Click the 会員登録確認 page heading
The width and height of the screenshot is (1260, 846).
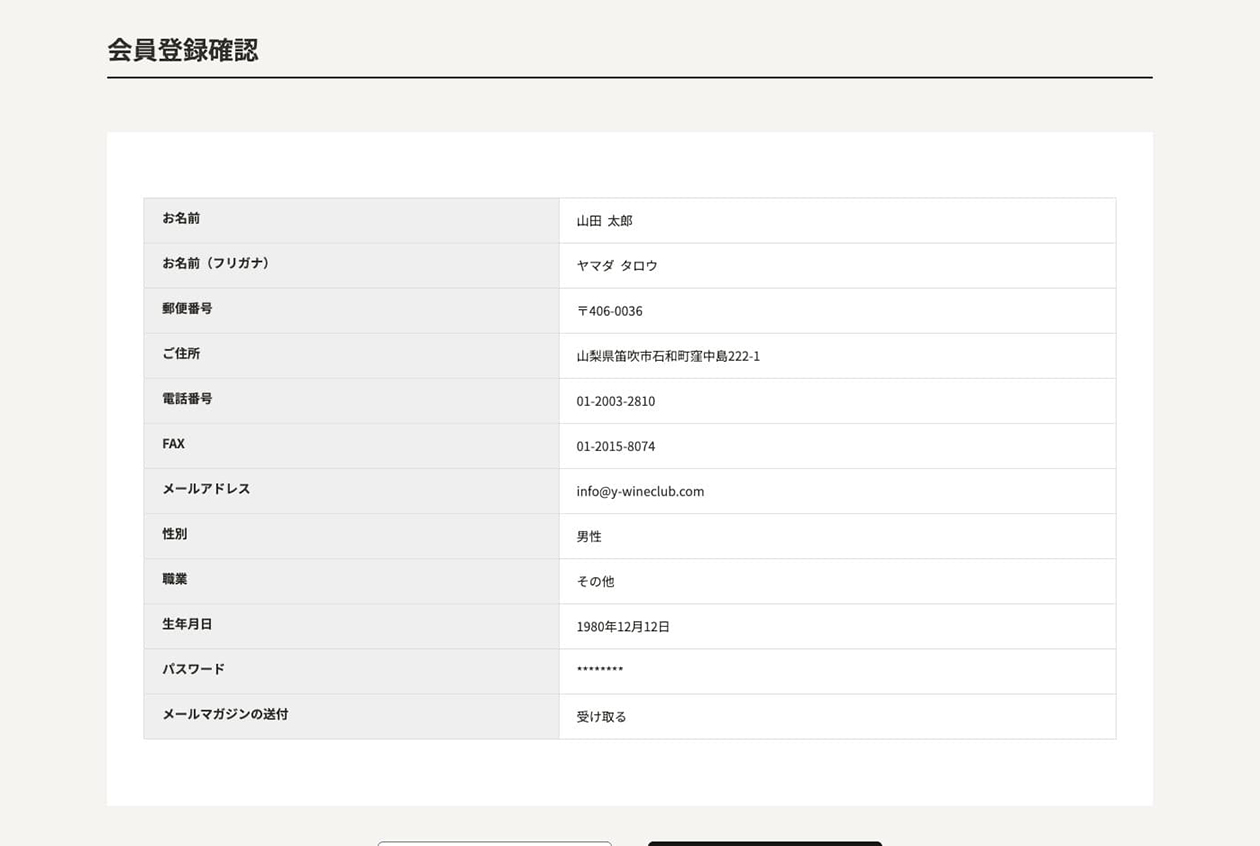[x=183, y=50]
